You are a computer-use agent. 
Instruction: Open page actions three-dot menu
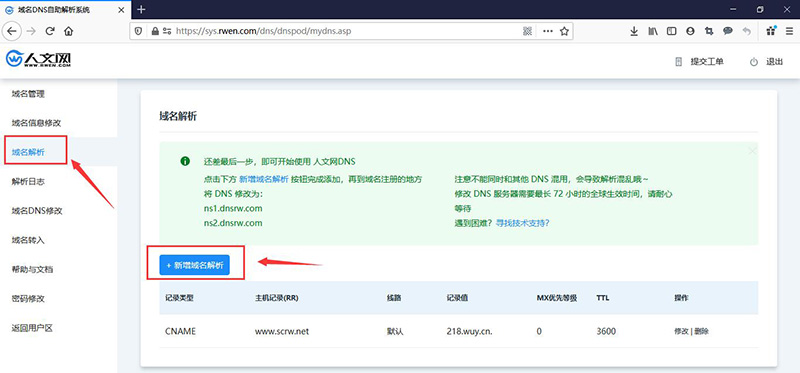547,31
